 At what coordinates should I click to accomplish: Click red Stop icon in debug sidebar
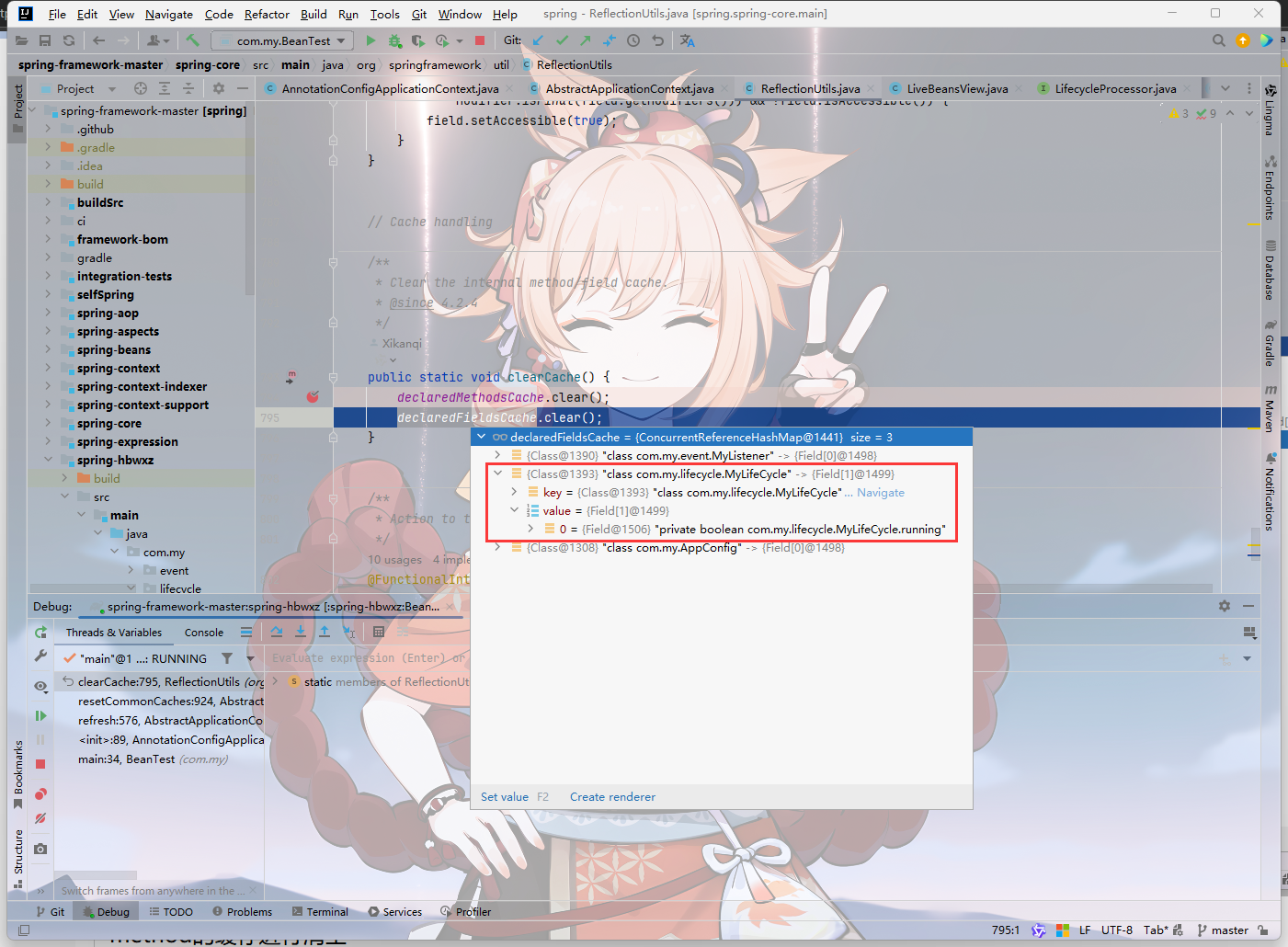tap(40, 764)
